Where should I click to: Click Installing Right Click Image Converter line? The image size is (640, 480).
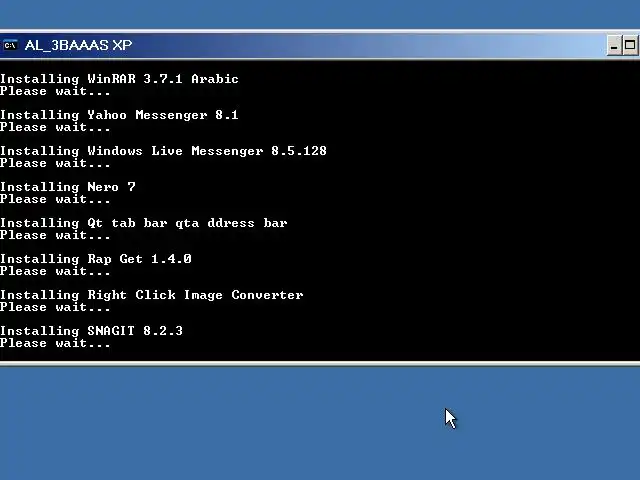pyautogui.click(x=151, y=294)
